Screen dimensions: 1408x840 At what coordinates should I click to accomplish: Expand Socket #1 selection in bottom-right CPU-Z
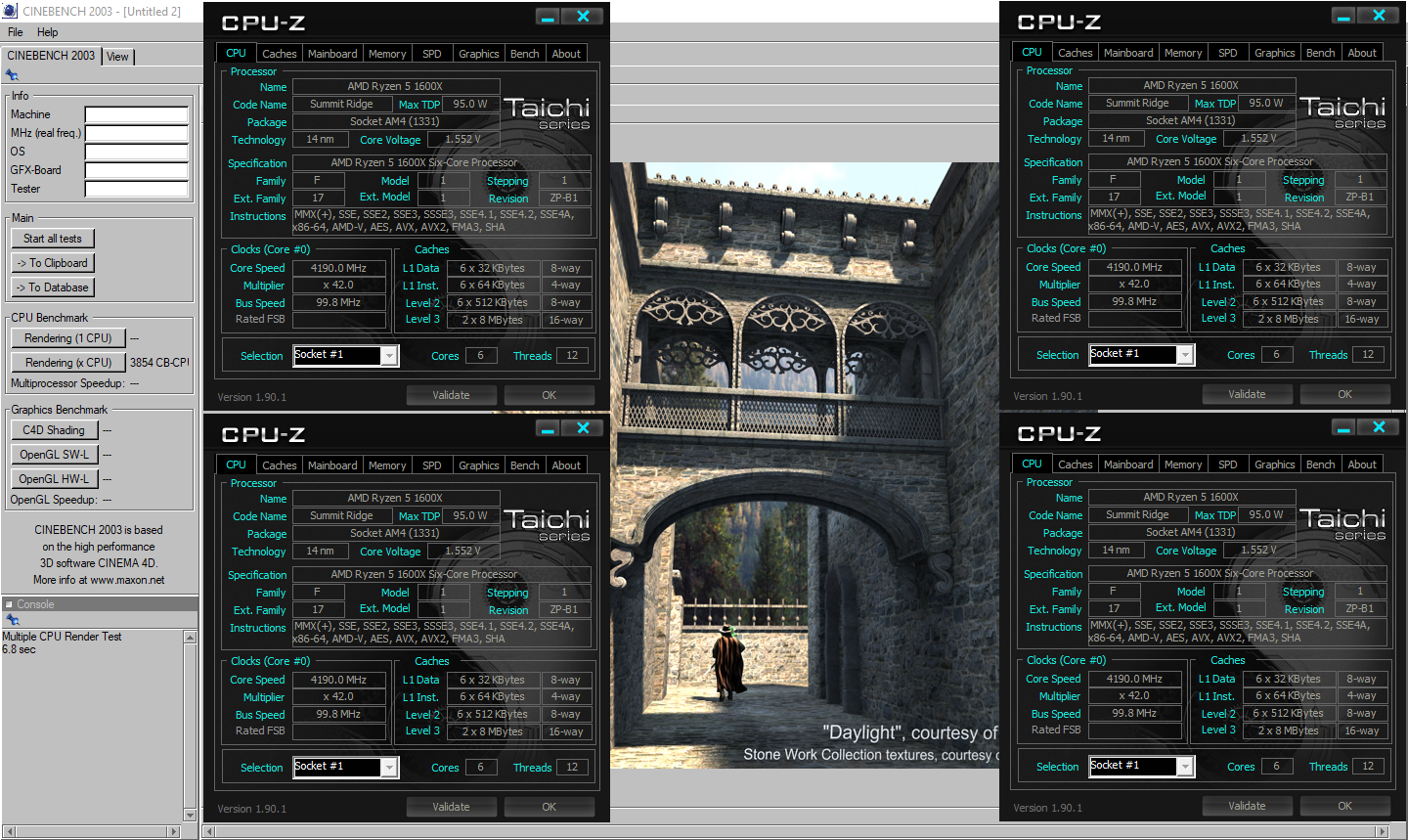(x=1185, y=767)
